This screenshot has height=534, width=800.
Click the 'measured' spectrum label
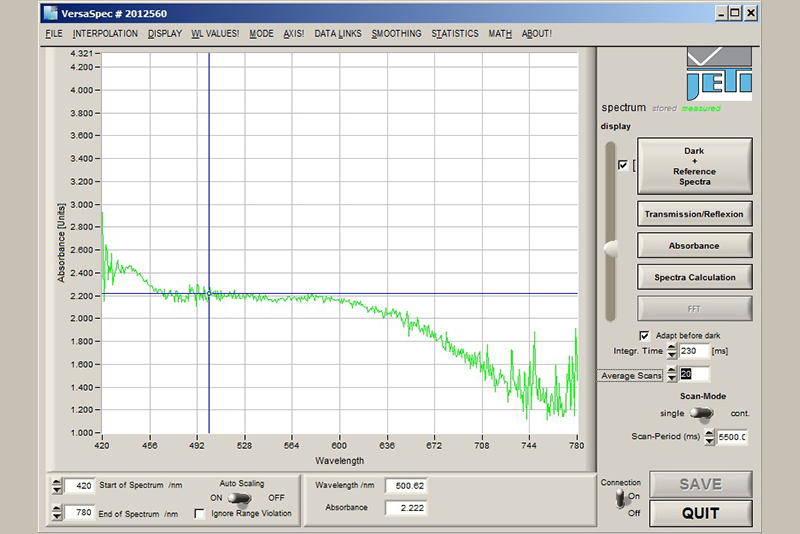(701, 108)
